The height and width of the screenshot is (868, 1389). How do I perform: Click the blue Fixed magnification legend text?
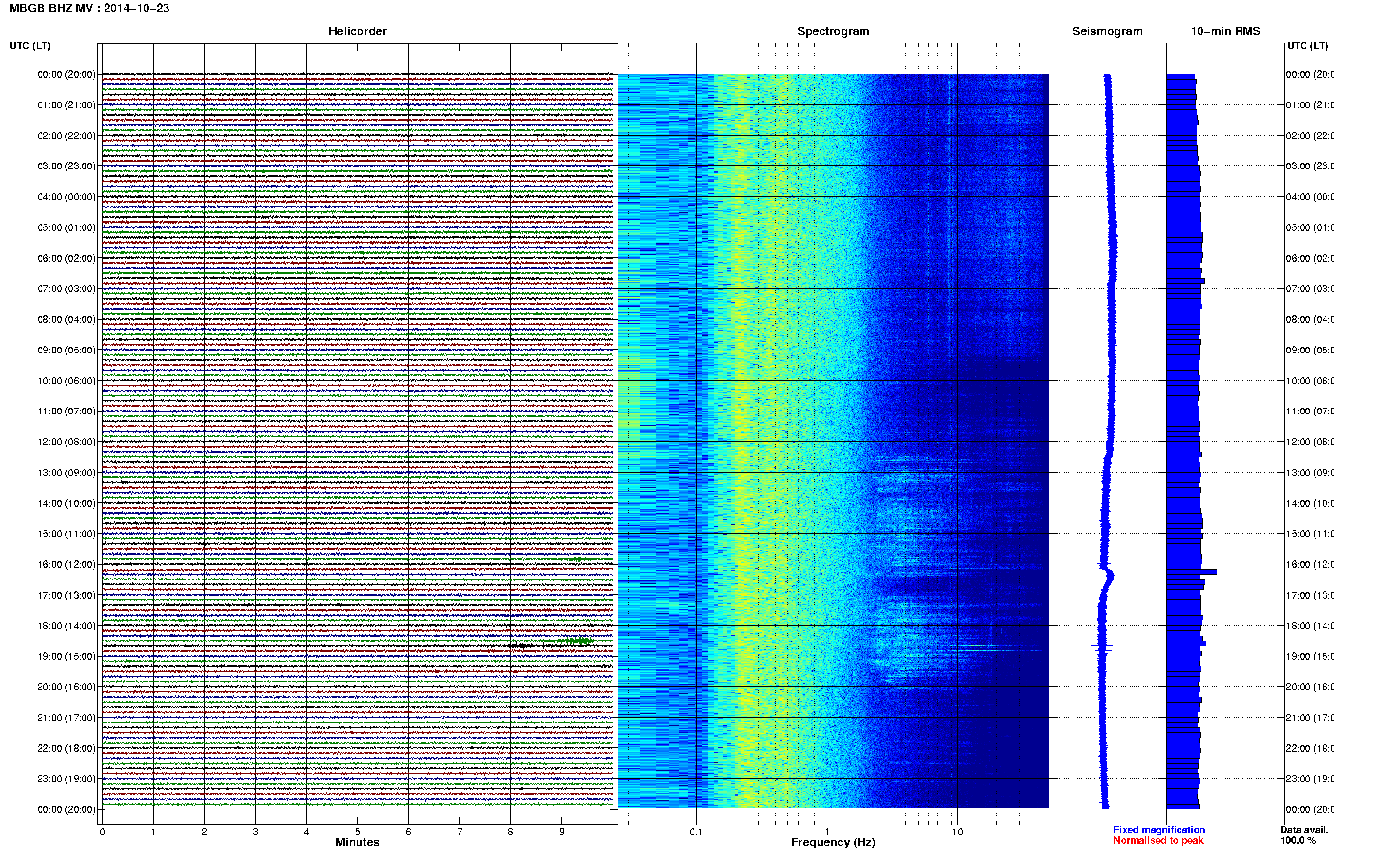point(1159,830)
